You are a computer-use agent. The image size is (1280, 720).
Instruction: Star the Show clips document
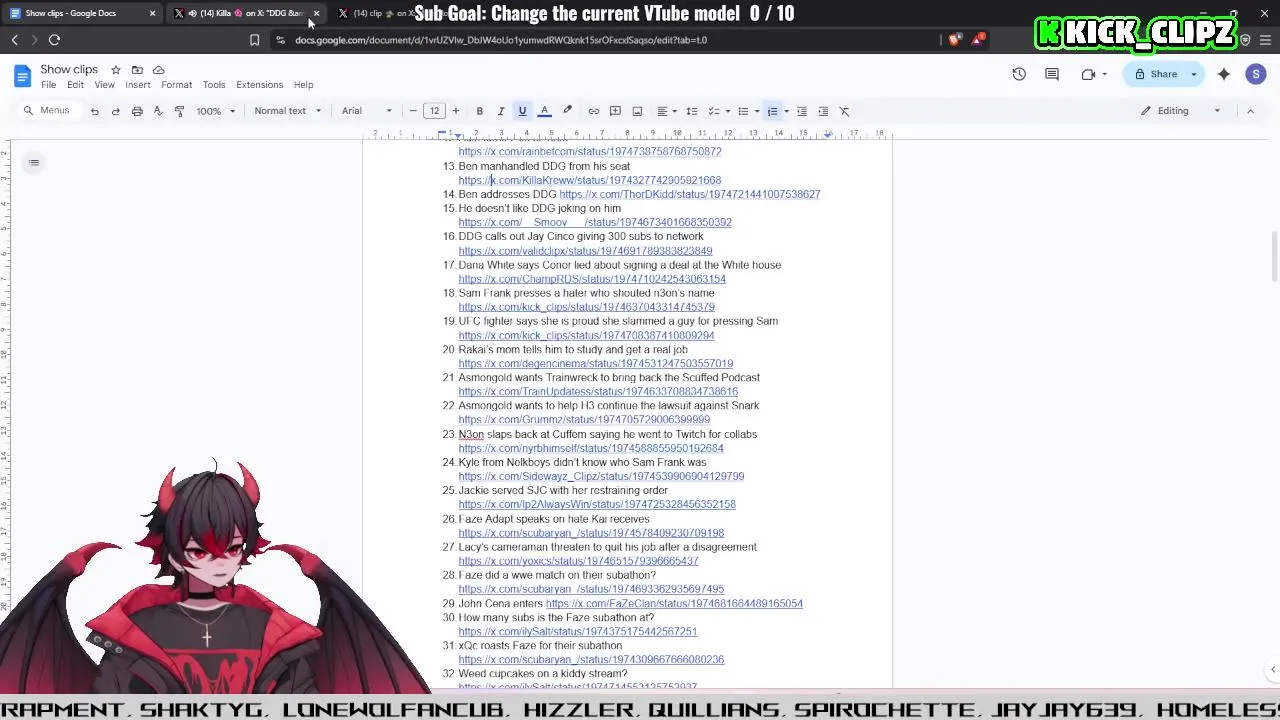116,70
